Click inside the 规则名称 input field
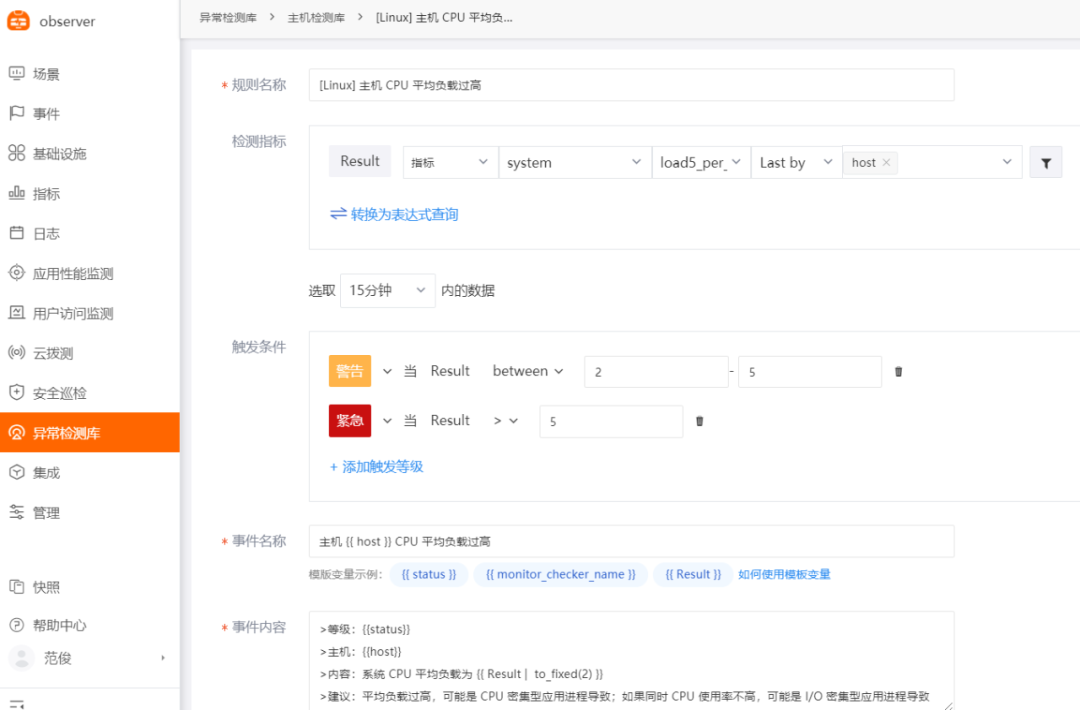1080x710 pixels. tap(630, 85)
